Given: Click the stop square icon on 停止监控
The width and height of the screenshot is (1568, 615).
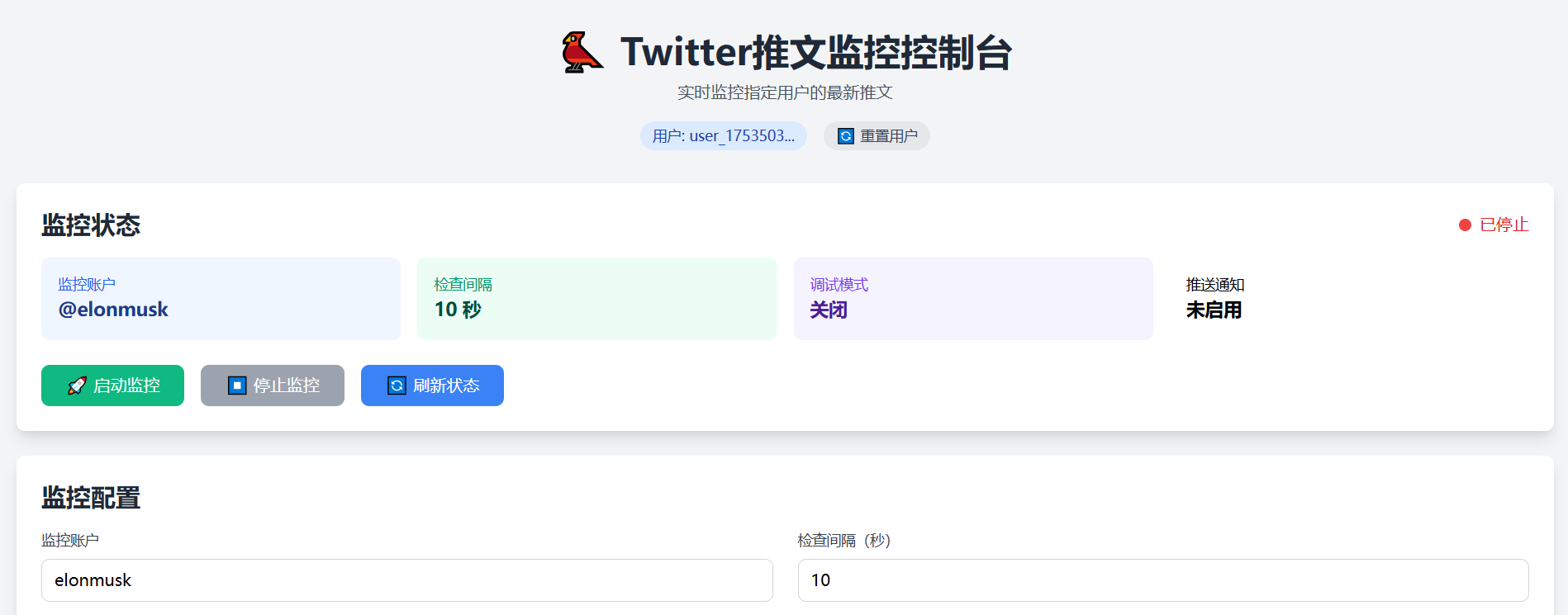Looking at the screenshot, I should click(x=237, y=386).
